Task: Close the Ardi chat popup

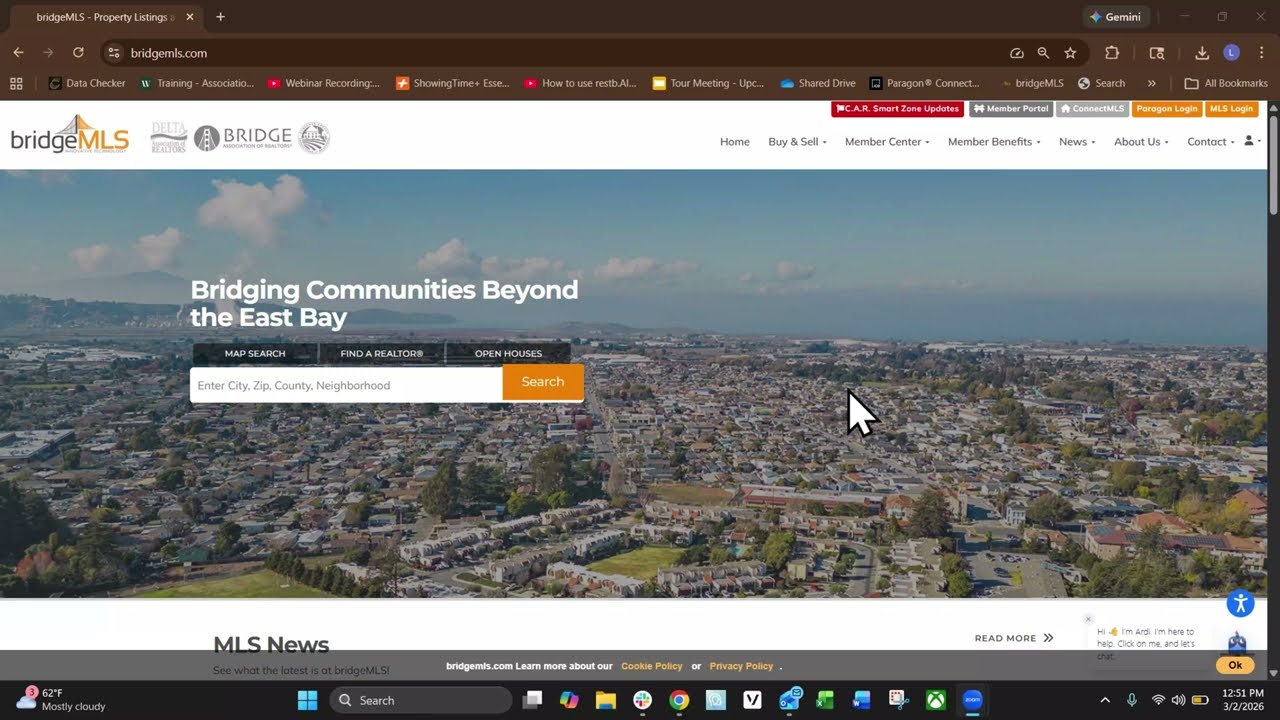Action: [x=1088, y=619]
